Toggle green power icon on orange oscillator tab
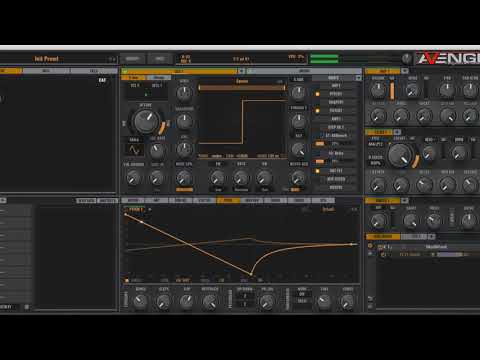Viewport: 480px width, 360px height. pos(125,71)
